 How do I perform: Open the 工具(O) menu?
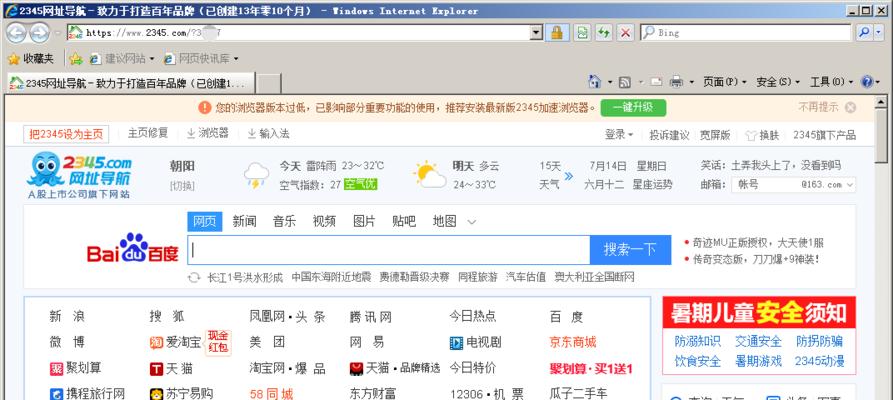831,82
